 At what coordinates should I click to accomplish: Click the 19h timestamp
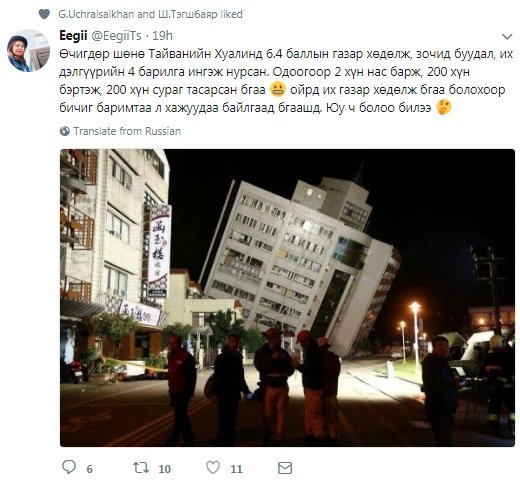[x=162, y=36]
